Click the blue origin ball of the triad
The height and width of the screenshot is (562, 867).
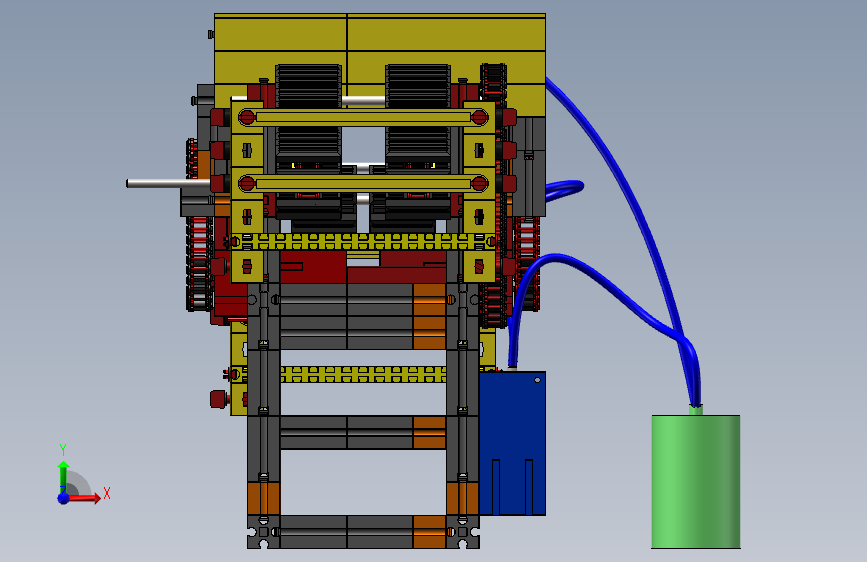63,498
